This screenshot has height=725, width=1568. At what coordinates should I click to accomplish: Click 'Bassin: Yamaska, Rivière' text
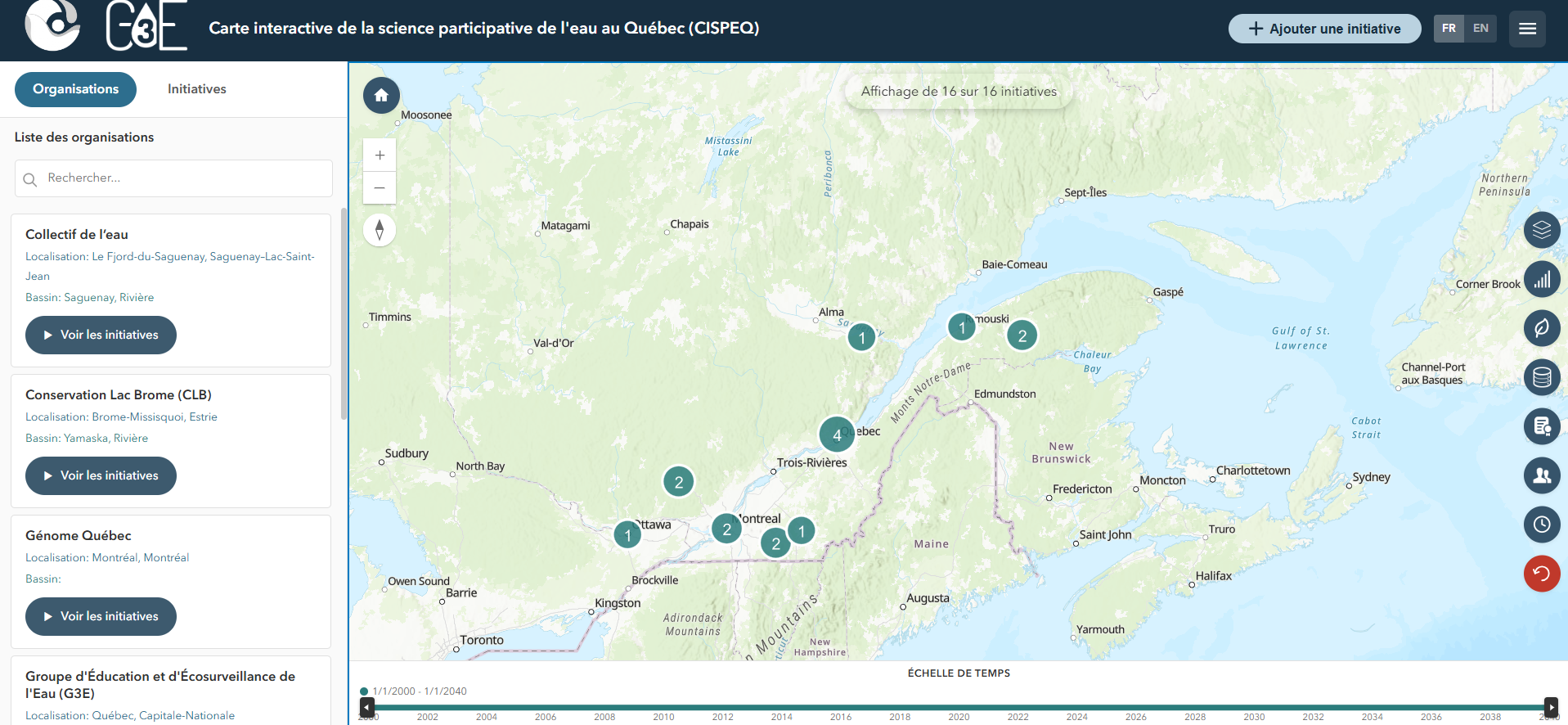point(87,439)
